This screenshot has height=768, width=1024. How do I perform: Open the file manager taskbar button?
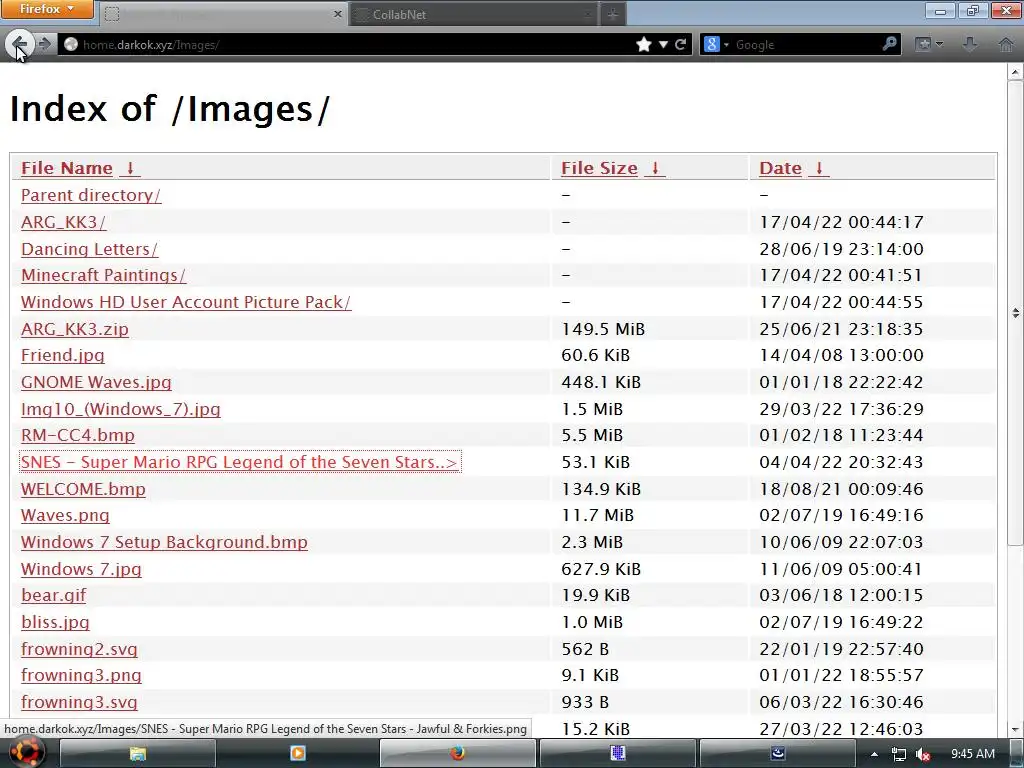(138, 754)
